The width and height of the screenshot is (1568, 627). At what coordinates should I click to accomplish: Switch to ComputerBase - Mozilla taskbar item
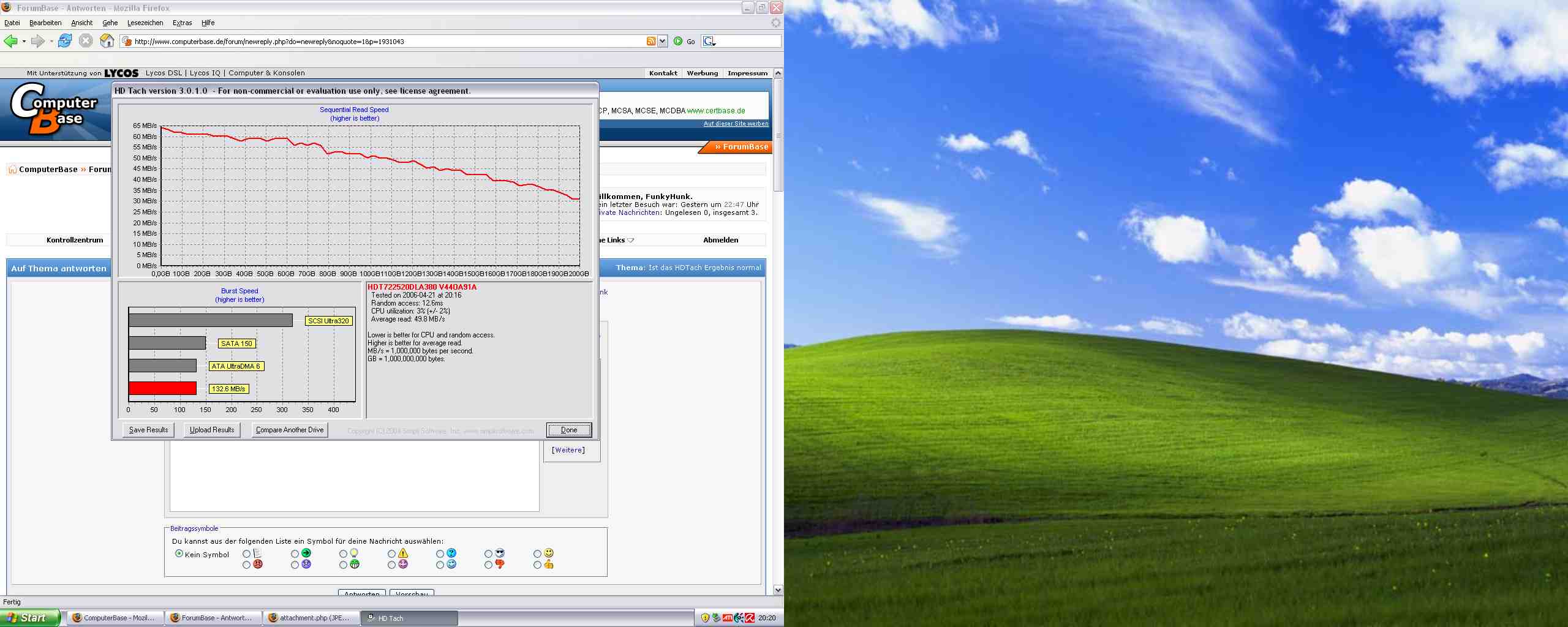pos(115,618)
